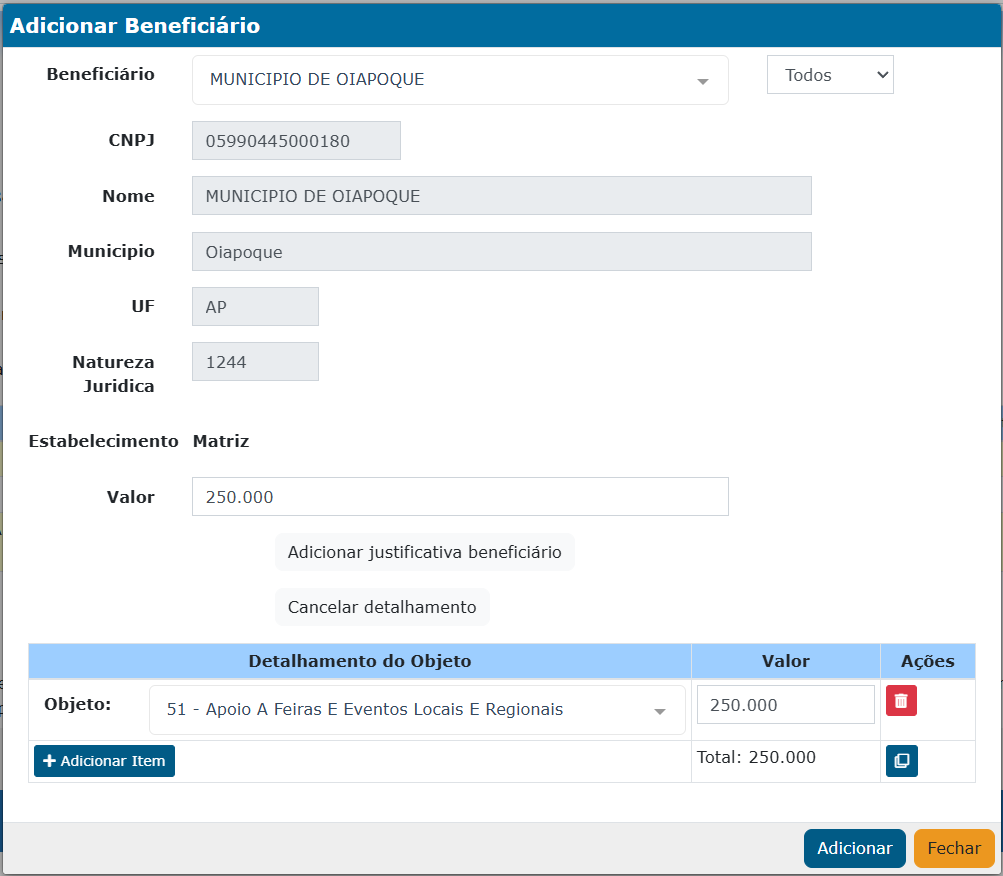Screen dimensions: 1003x876
Task: Click the Total: 250.000 text
Action: click(x=756, y=757)
